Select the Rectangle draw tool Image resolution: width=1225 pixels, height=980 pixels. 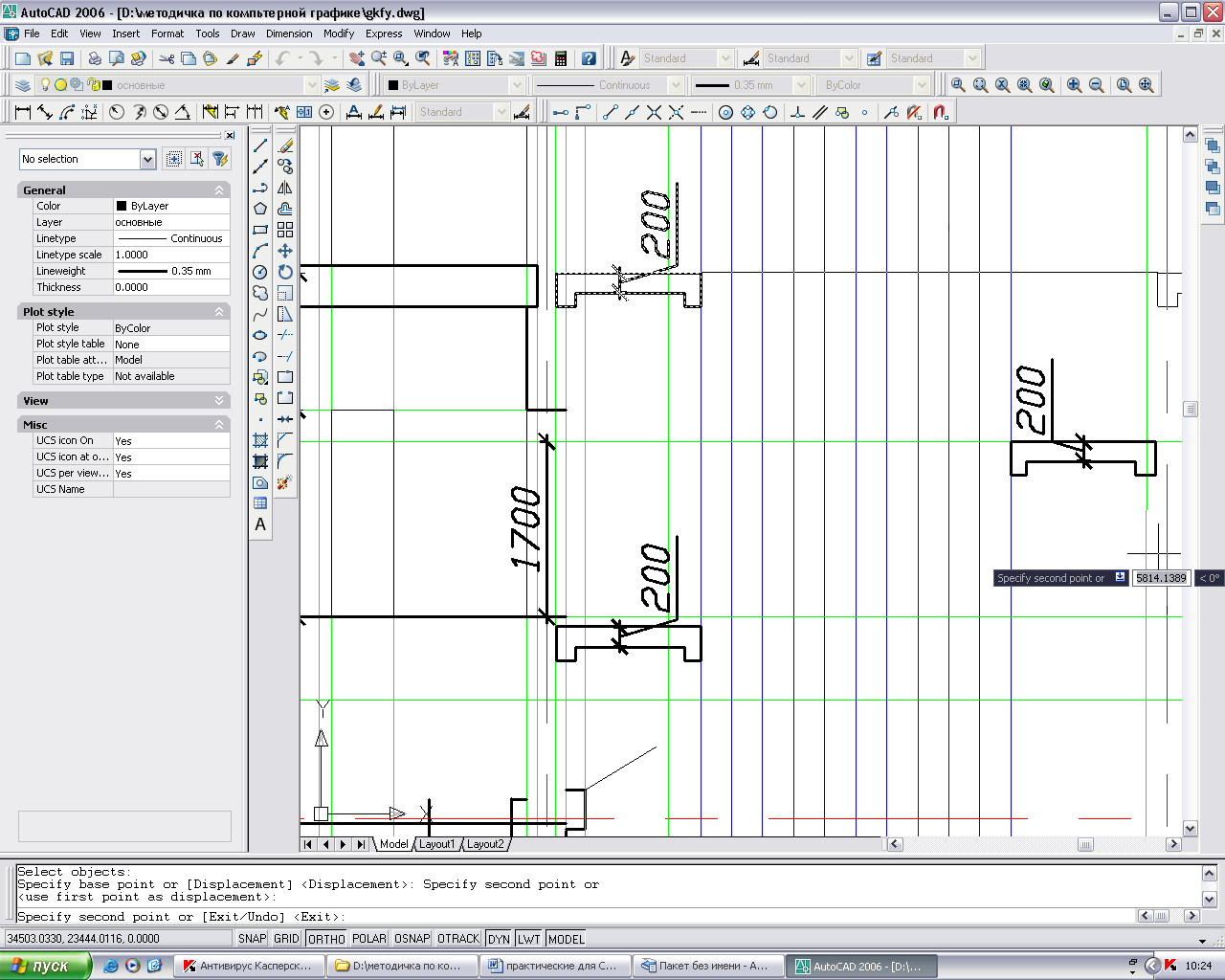click(260, 230)
